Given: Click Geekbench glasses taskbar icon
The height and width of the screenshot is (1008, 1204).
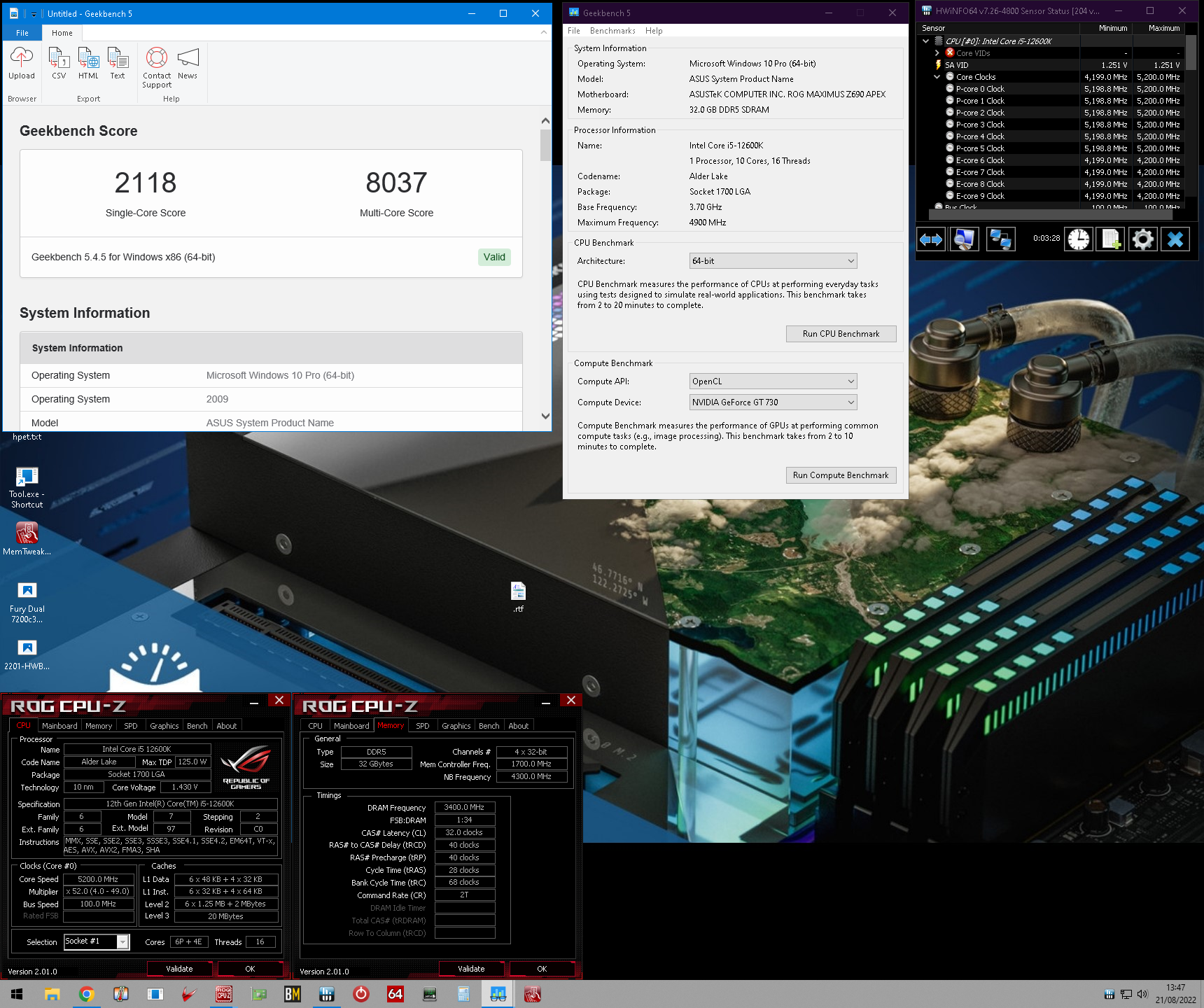Looking at the screenshot, I should (498, 994).
